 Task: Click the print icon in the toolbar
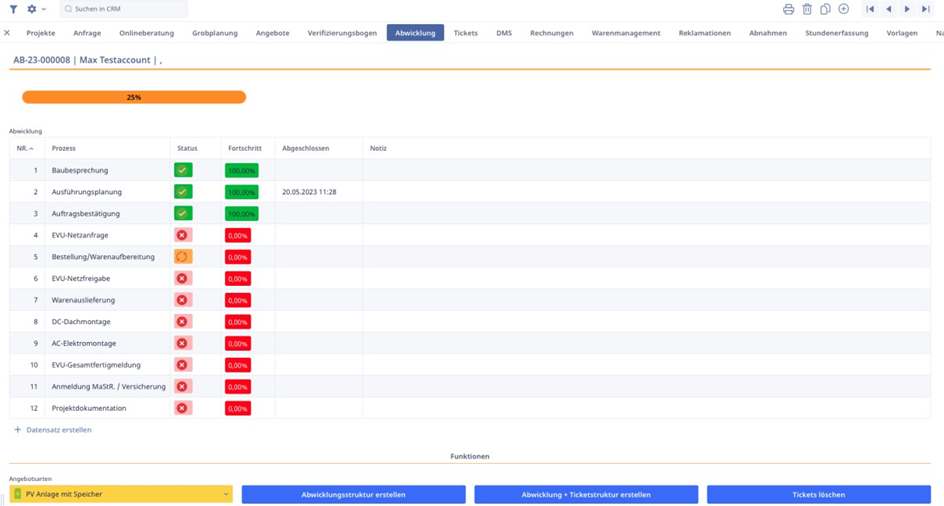pyautogui.click(x=788, y=9)
